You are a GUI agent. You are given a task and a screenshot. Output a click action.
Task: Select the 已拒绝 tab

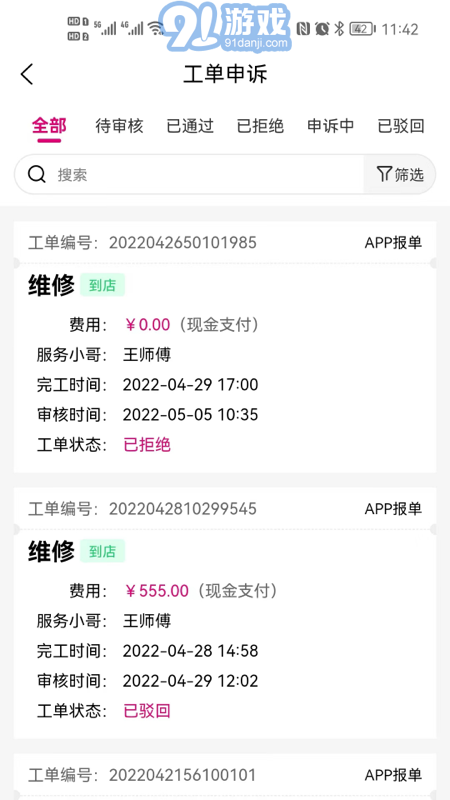[x=260, y=126]
